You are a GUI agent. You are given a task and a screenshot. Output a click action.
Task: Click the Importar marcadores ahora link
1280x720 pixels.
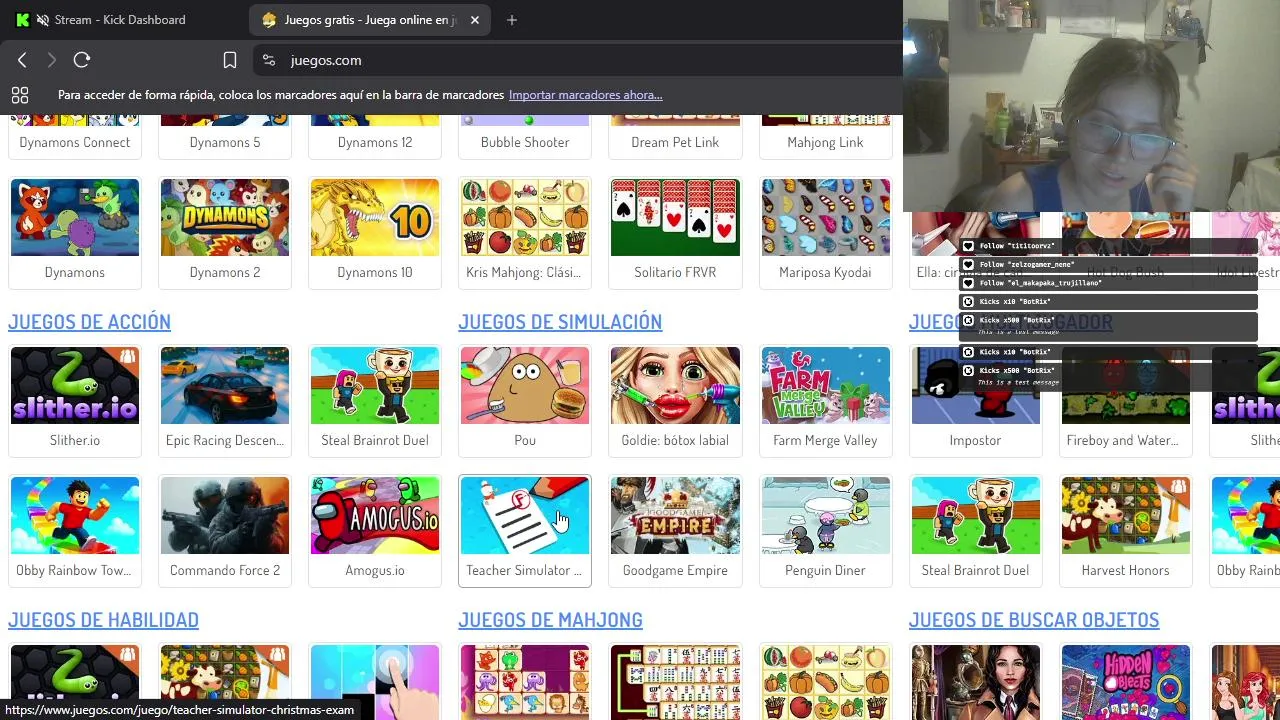pos(585,95)
